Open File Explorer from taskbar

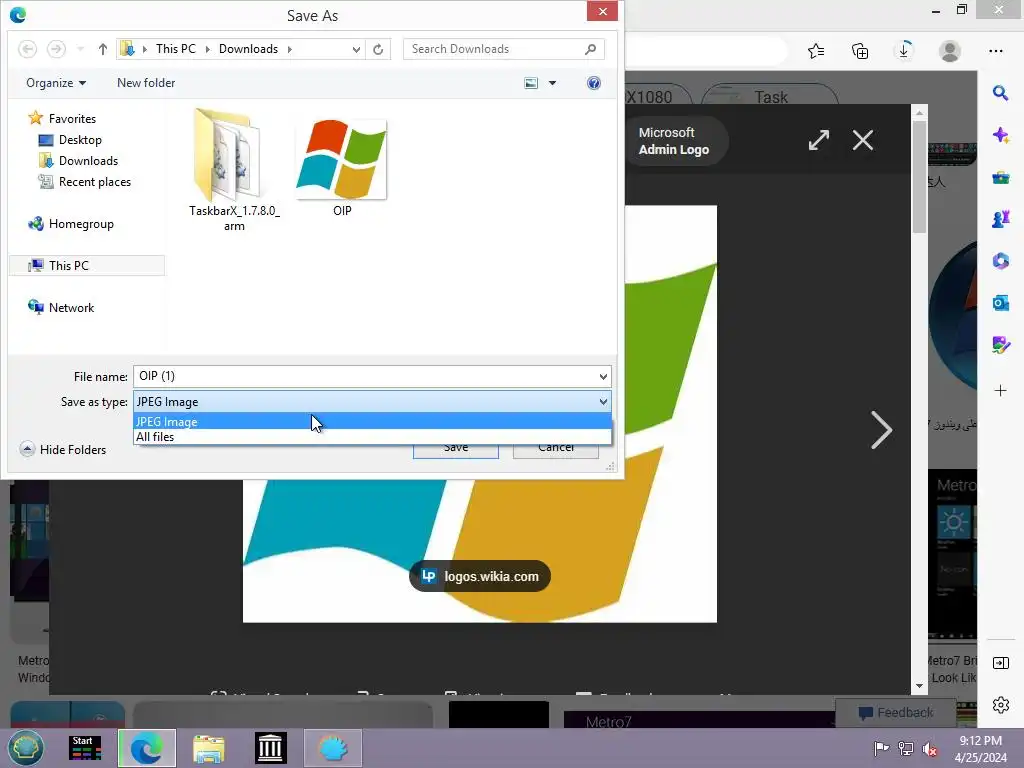pos(209,748)
